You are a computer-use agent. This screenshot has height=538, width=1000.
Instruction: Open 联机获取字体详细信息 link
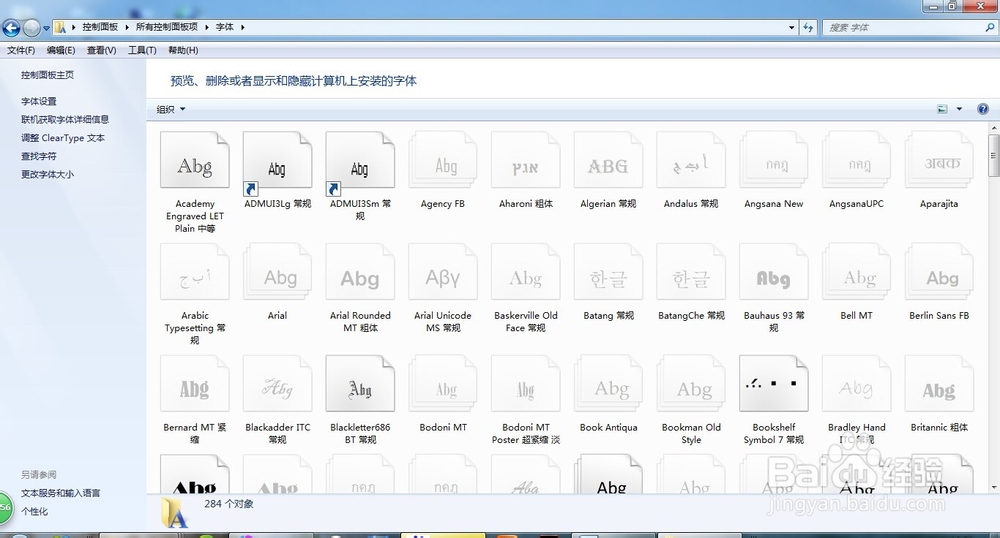(x=64, y=119)
